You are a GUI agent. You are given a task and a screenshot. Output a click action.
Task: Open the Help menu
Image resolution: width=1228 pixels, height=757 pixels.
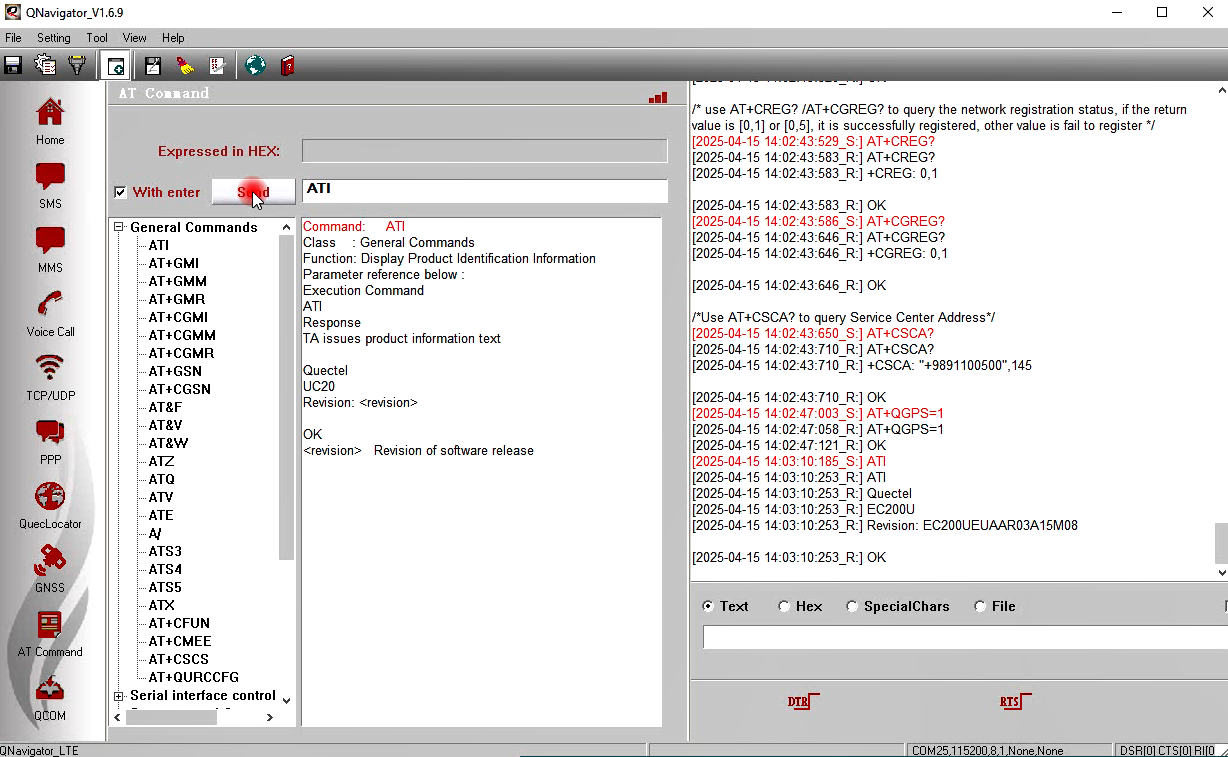coord(173,38)
